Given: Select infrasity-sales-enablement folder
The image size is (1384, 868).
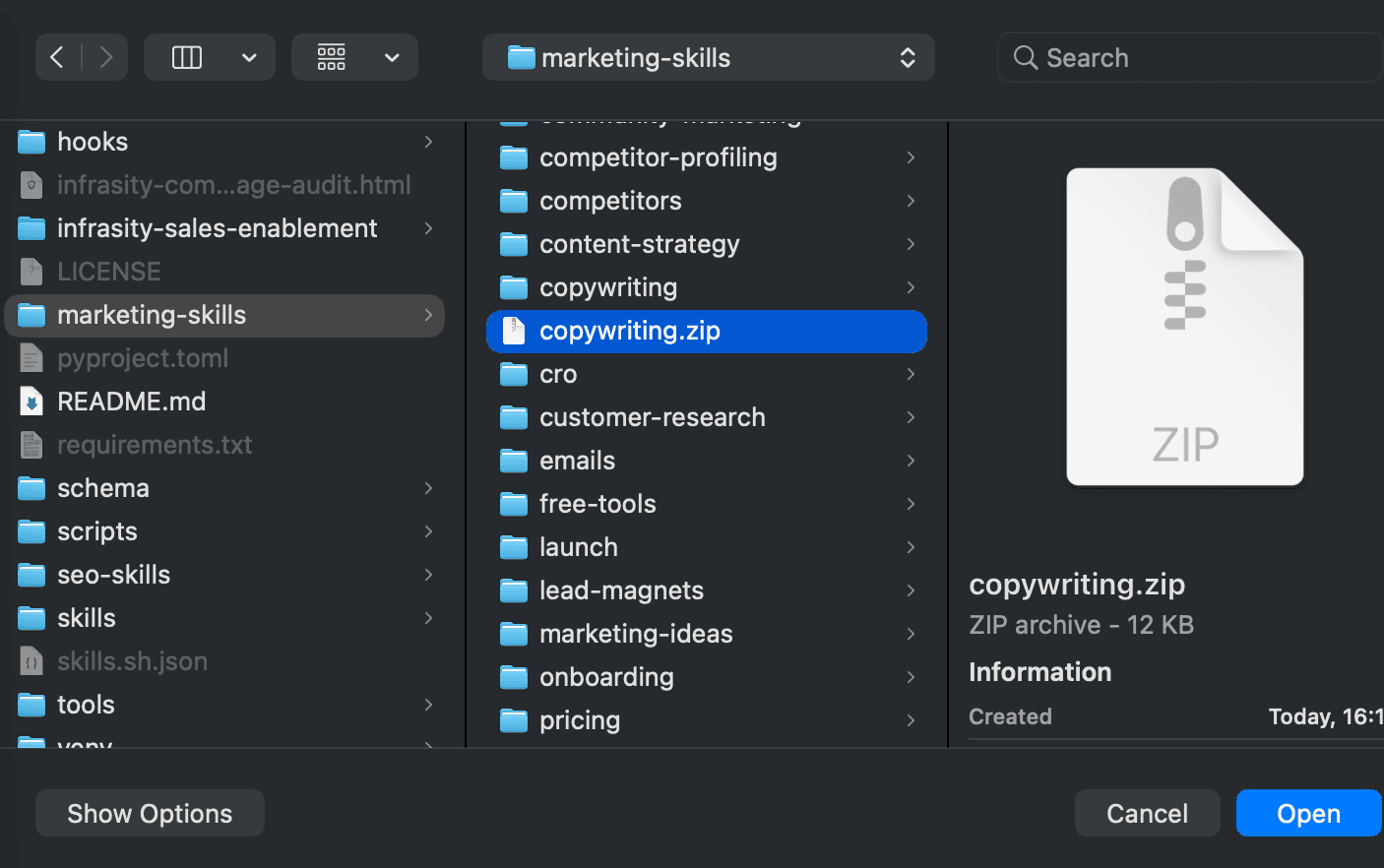Looking at the screenshot, I should tap(224, 228).
